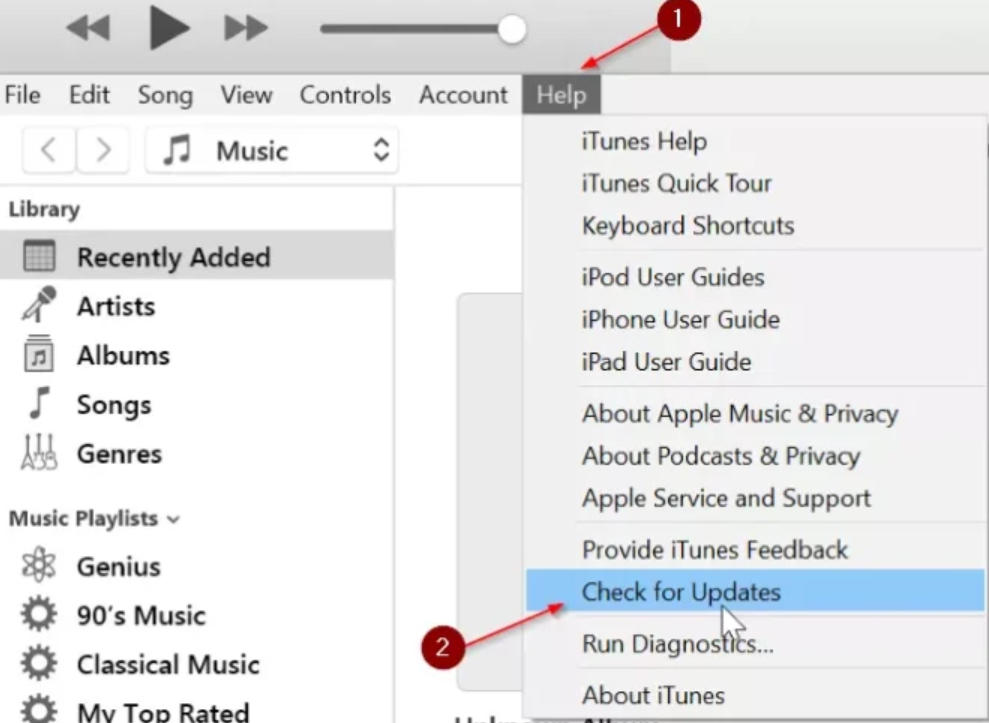Select Check for Updates in the Help menu
This screenshot has width=989, height=723.
point(681,592)
